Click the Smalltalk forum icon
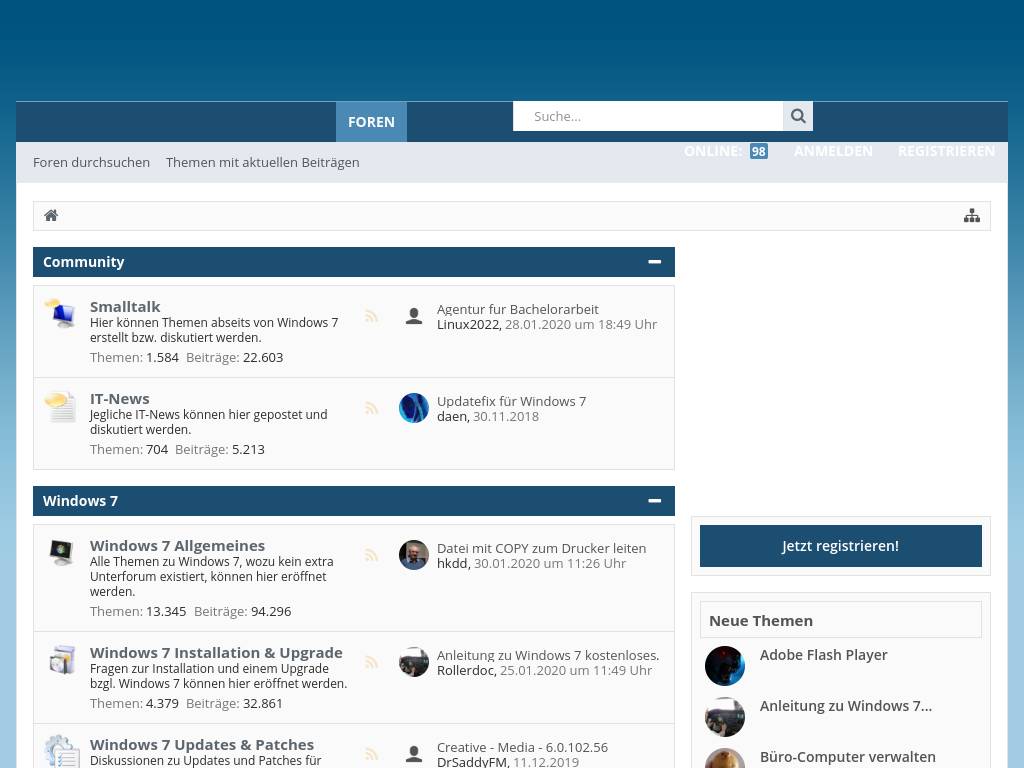This screenshot has width=1024, height=768. point(60,313)
